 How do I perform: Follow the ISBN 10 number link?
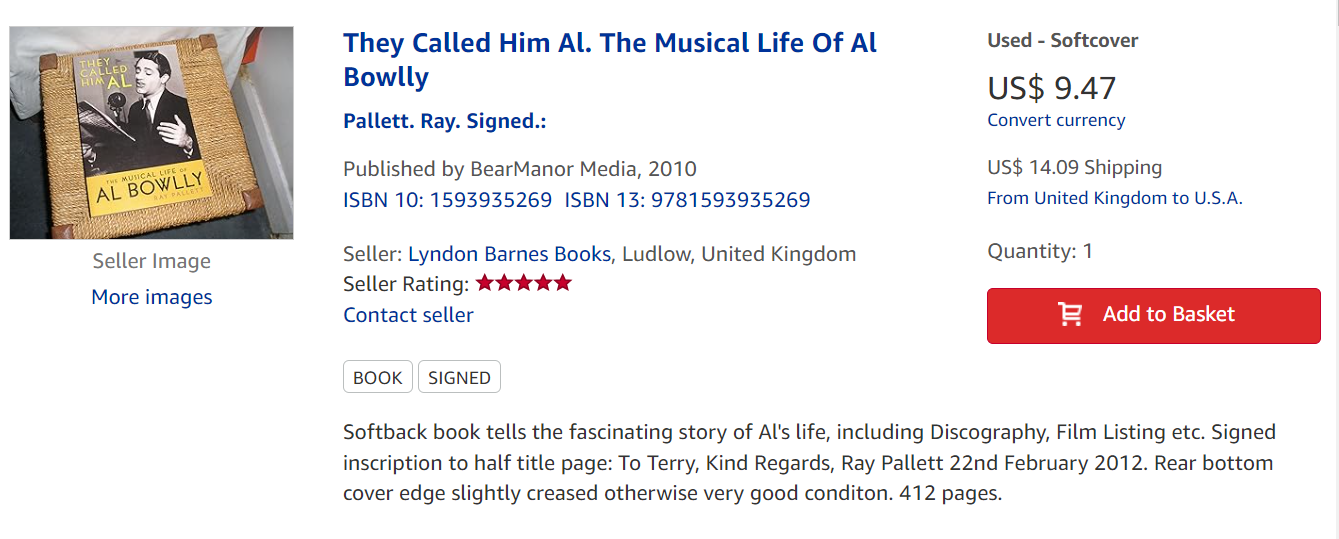pyautogui.click(x=447, y=199)
